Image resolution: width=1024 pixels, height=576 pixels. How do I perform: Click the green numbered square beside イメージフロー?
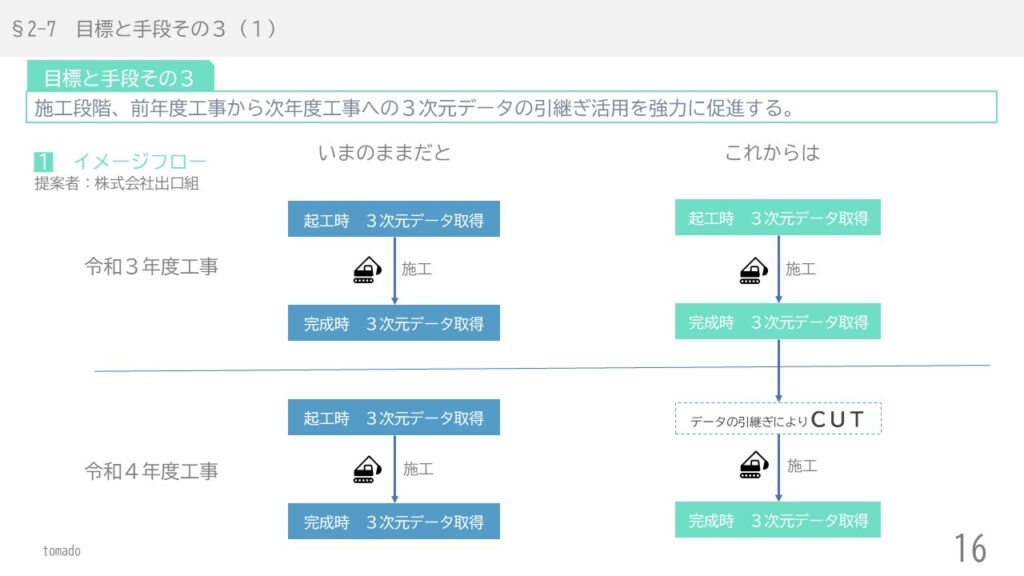(x=43, y=161)
